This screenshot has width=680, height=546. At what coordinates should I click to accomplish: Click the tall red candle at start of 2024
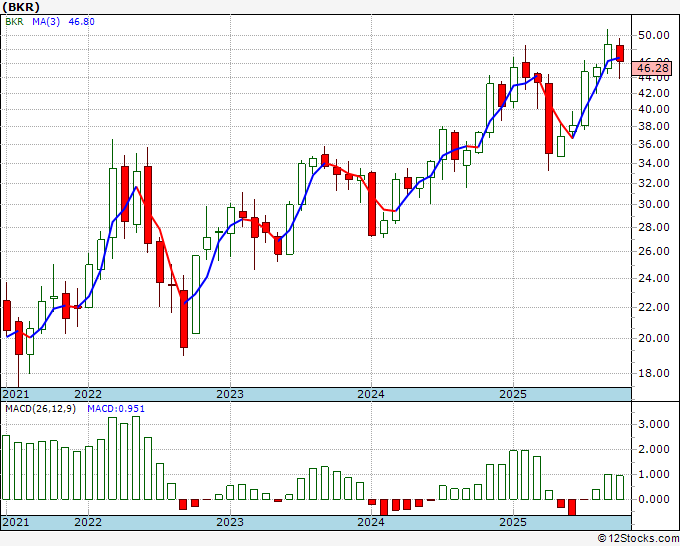point(372,204)
